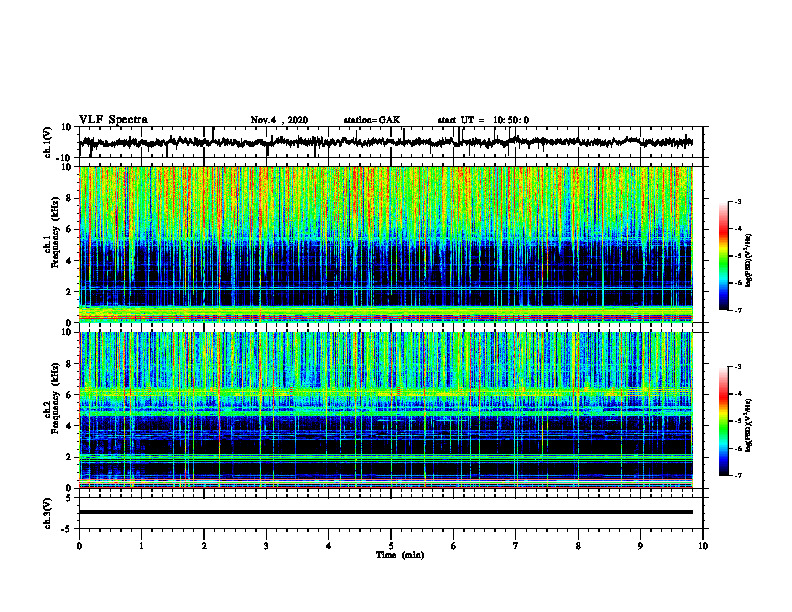Click the time axis tick label "4"
Image resolution: width=792 pixels, height=612 pixels.
pos(328,546)
